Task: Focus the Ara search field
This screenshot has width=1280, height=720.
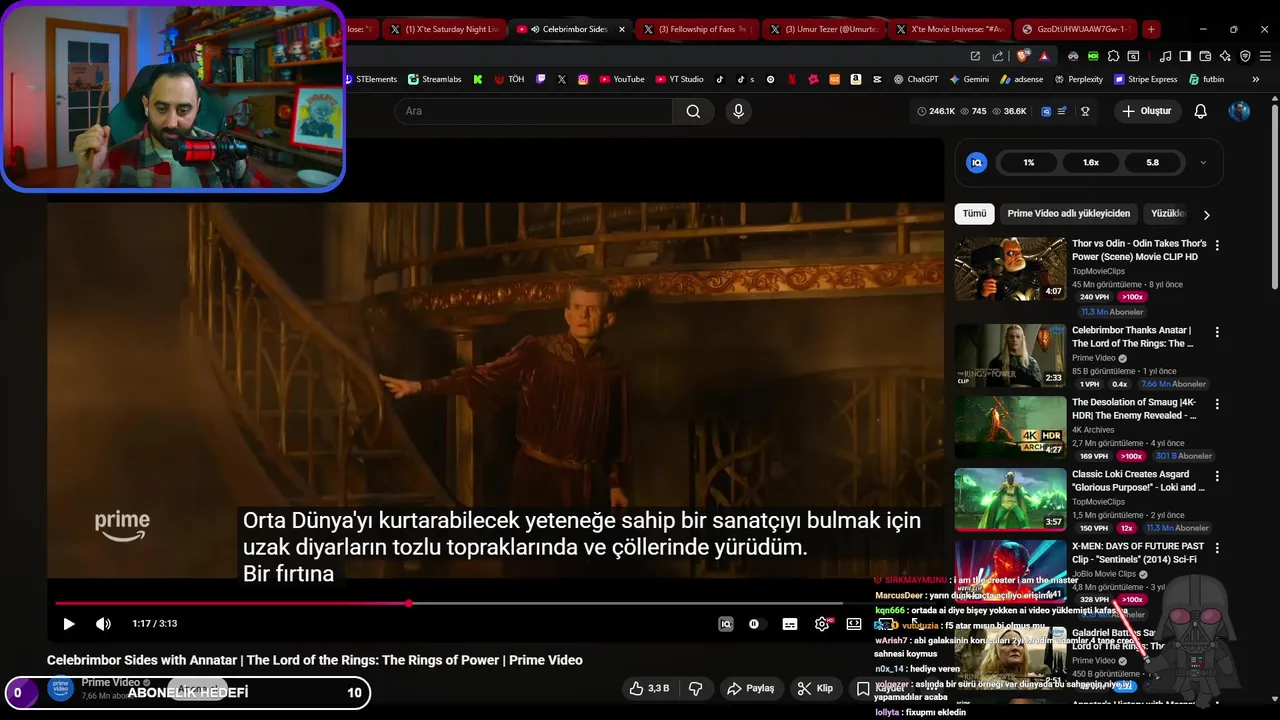Action: (x=534, y=111)
